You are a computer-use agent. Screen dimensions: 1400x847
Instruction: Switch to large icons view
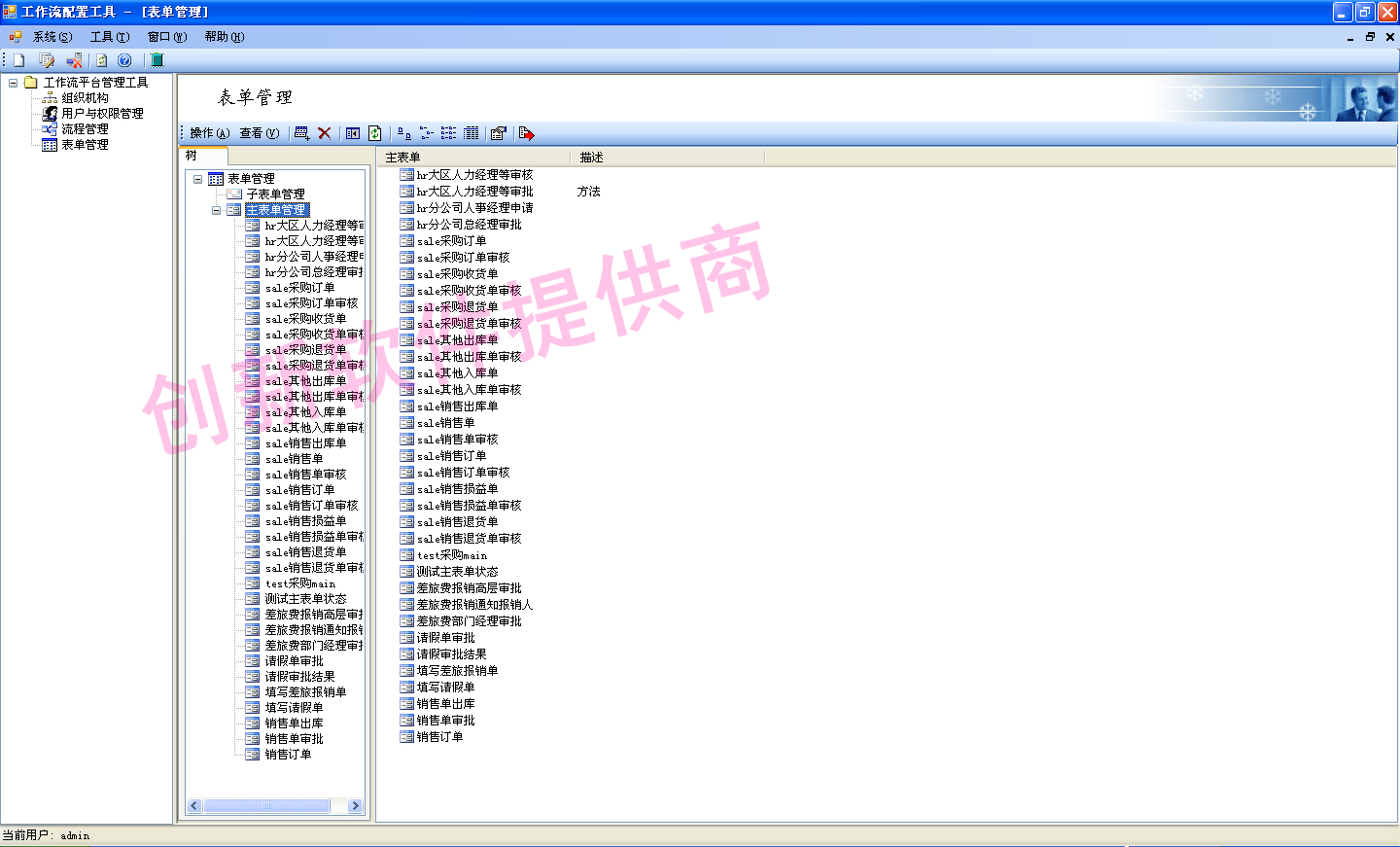click(x=403, y=133)
